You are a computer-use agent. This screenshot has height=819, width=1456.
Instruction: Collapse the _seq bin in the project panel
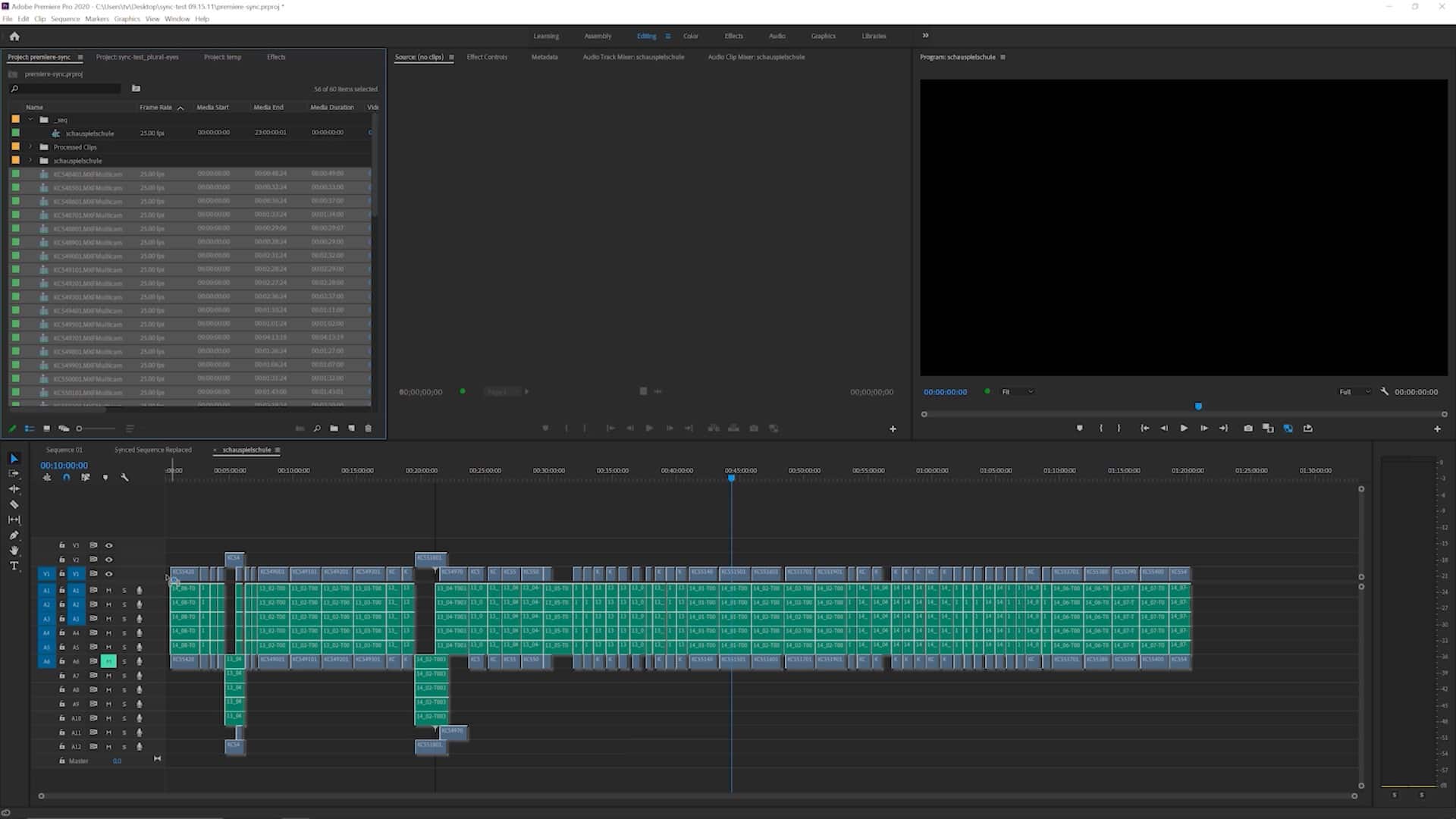click(30, 119)
